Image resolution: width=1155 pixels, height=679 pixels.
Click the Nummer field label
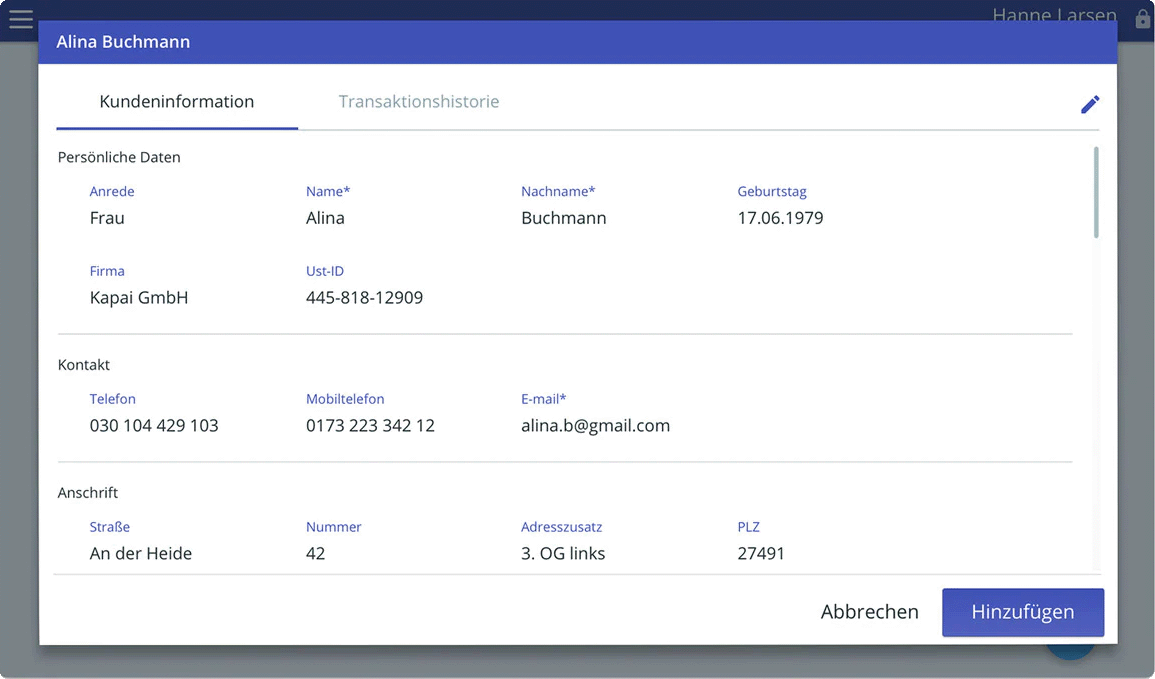334,527
